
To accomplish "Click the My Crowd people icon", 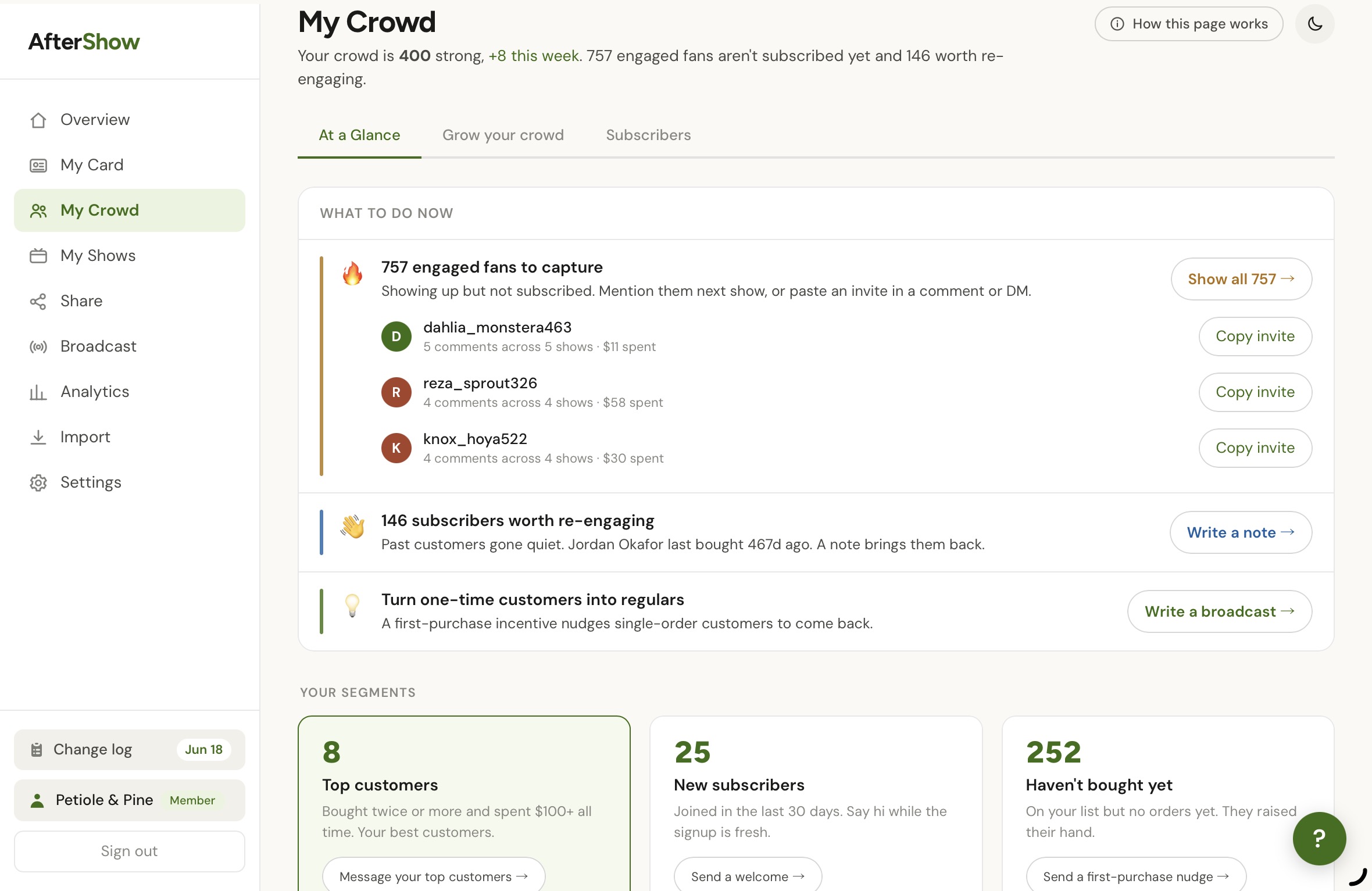I will click(38, 210).
